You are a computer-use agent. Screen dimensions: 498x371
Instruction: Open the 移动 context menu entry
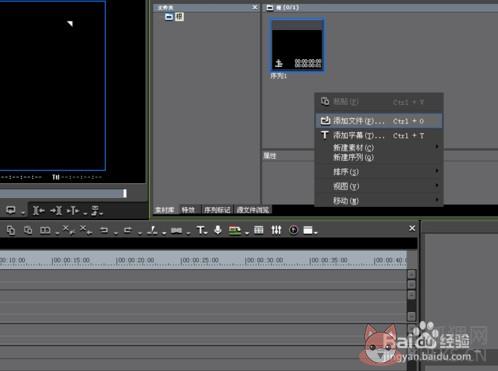[x=379, y=201]
